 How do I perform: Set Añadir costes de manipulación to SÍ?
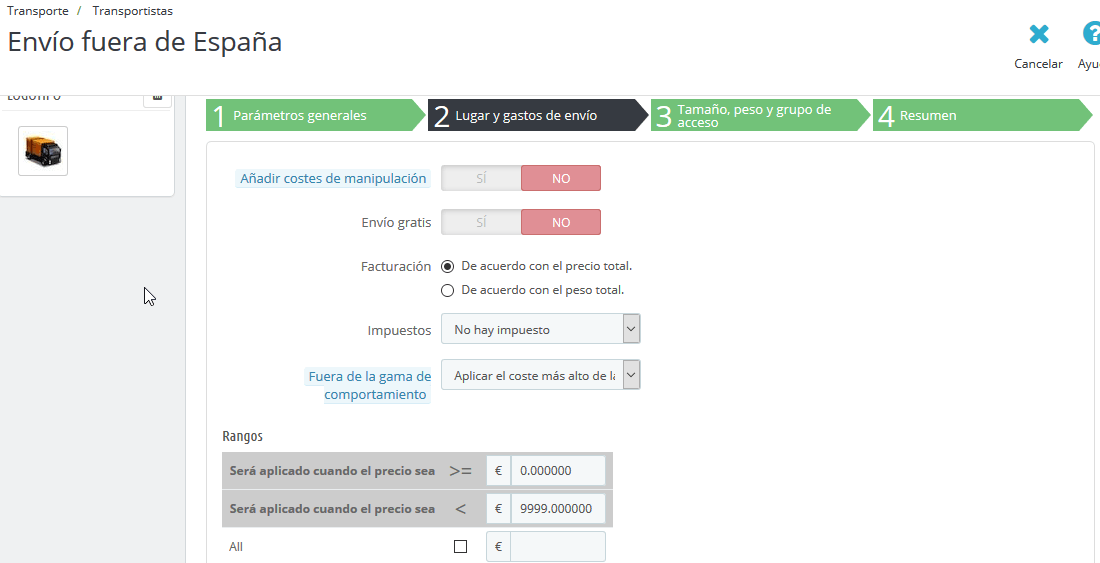tap(481, 178)
